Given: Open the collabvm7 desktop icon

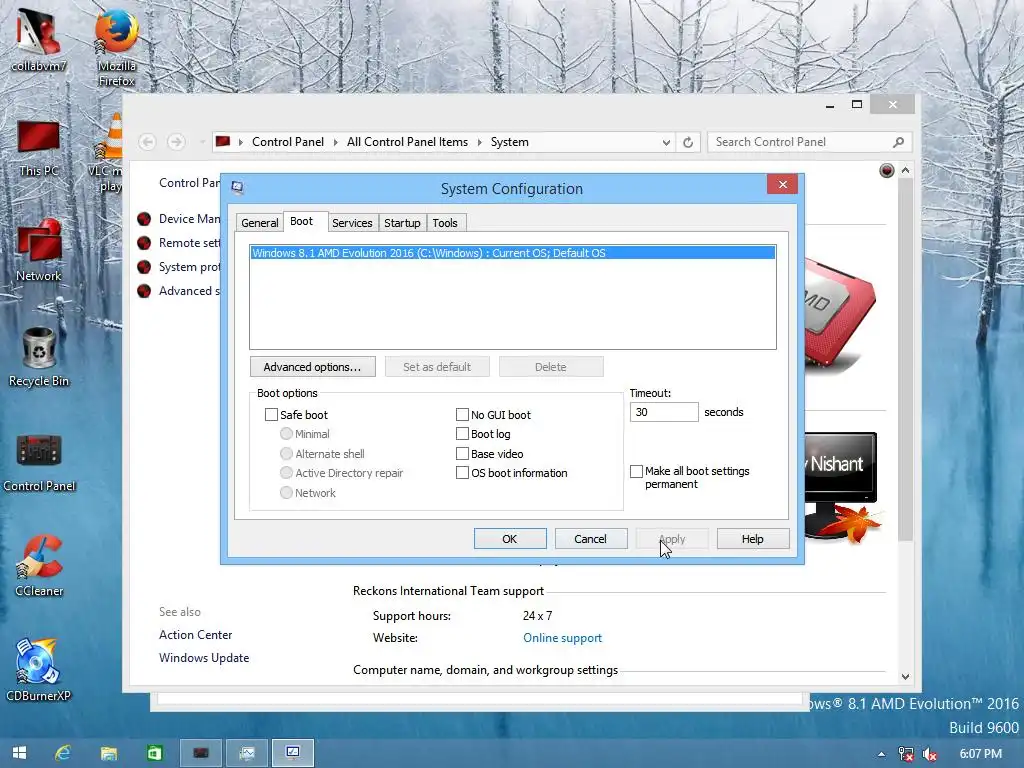Looking at the screenshot, I should [39, 39].
